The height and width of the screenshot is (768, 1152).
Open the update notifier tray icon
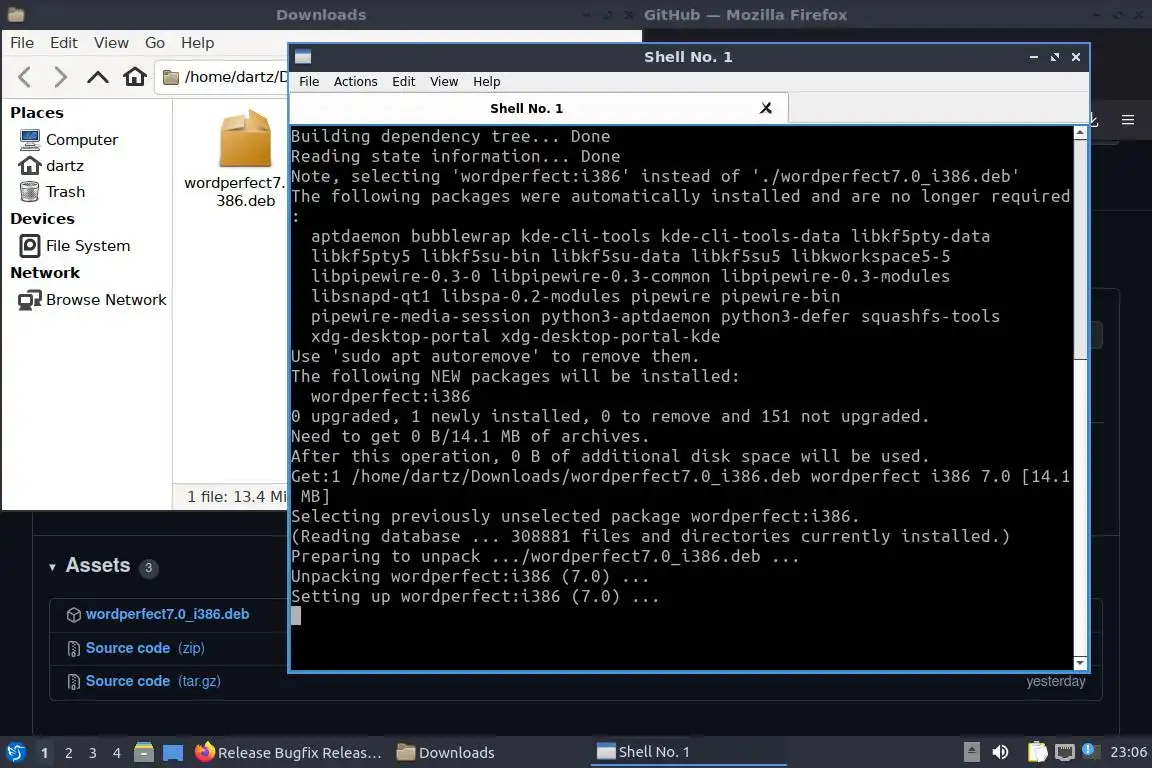(x=1090, y=750)
